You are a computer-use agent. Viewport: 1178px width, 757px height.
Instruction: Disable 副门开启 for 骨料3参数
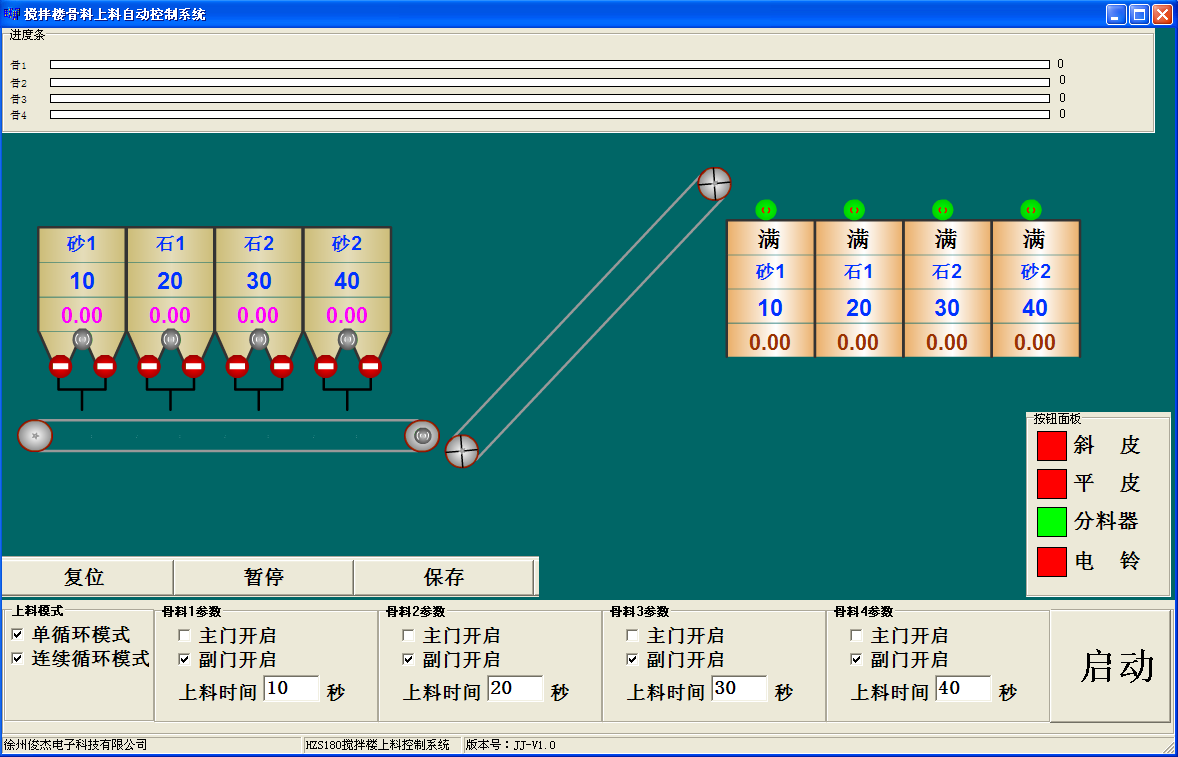tap(632, 659)
